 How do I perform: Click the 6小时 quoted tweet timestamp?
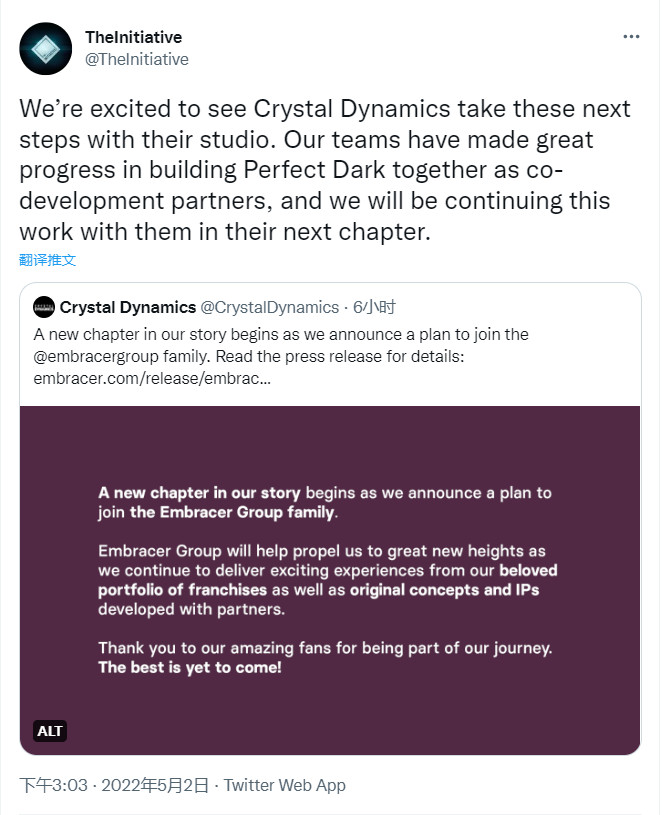(x=374, y=307)
